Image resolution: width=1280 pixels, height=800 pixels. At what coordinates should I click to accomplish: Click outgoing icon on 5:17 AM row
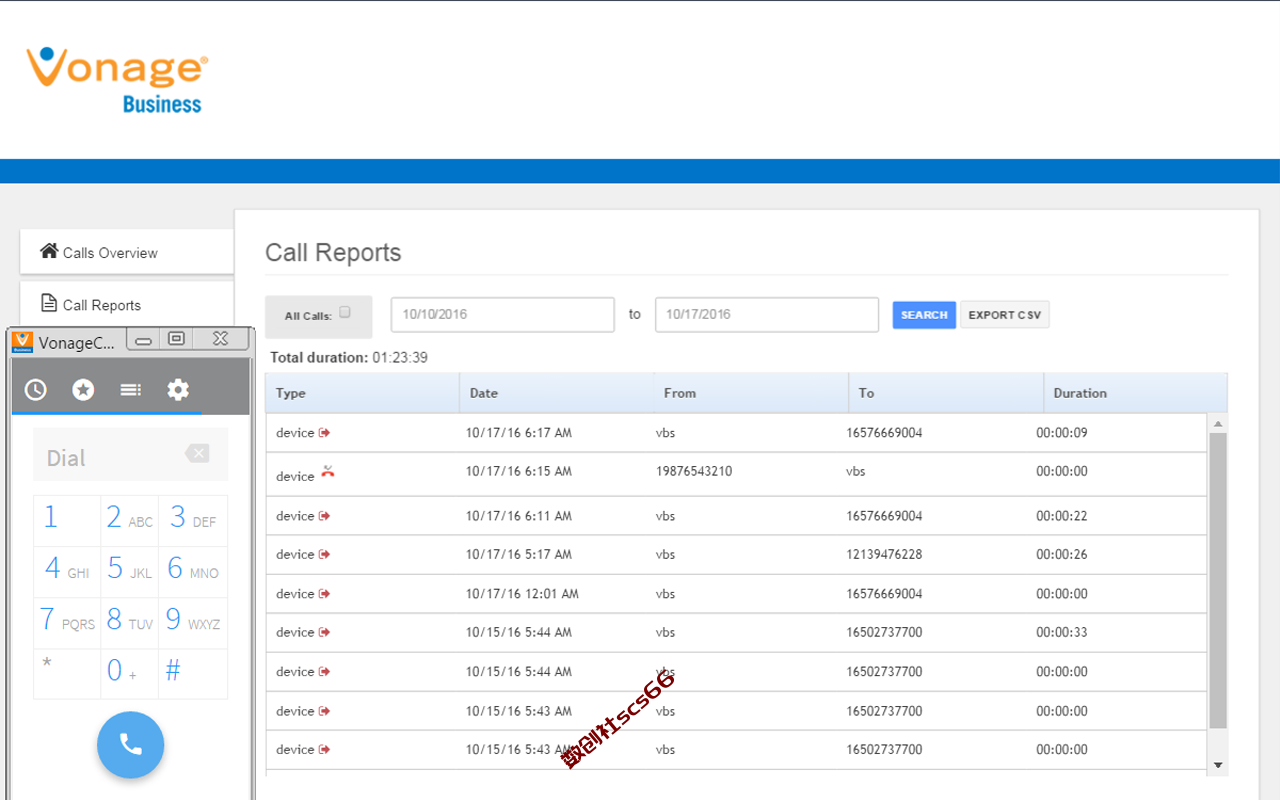coord(324,554)
